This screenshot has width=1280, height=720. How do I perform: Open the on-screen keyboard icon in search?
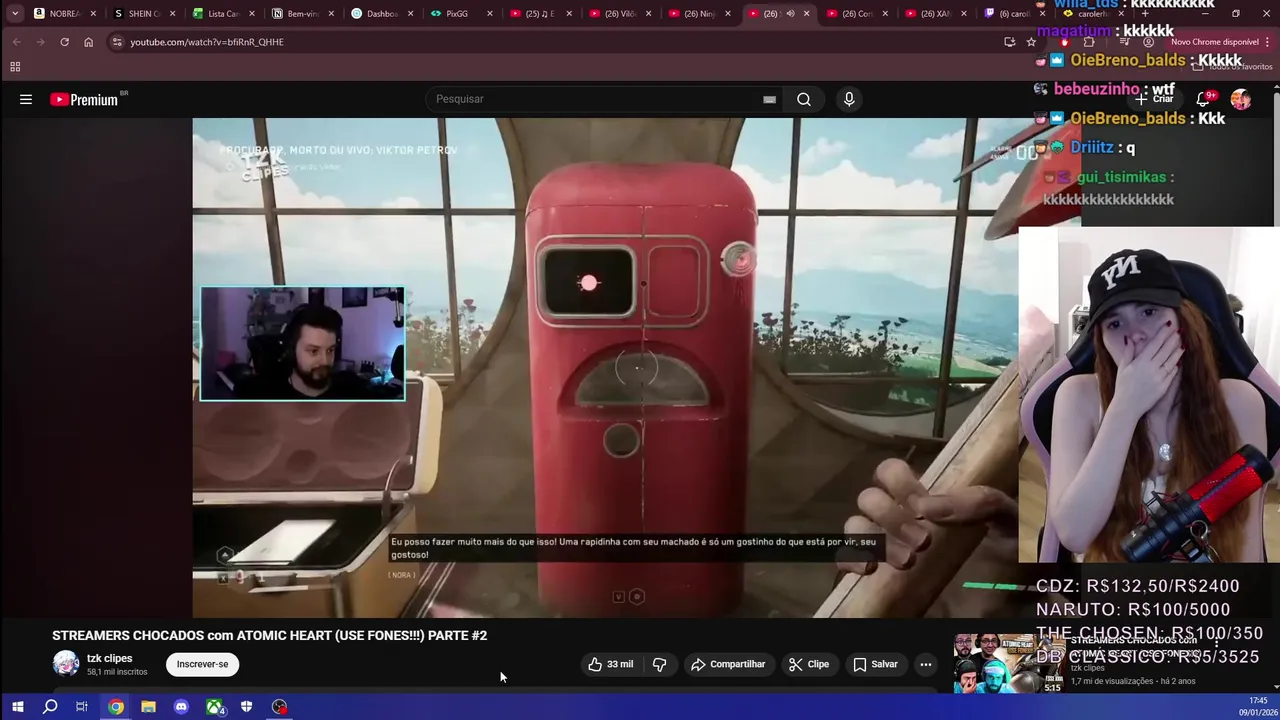tap(769, 99)
